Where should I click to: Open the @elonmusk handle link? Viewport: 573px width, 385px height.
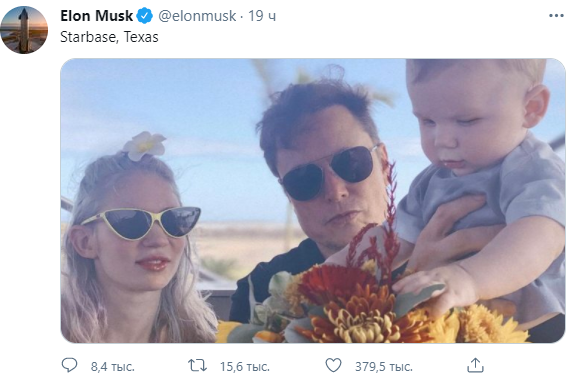[197, 16]
